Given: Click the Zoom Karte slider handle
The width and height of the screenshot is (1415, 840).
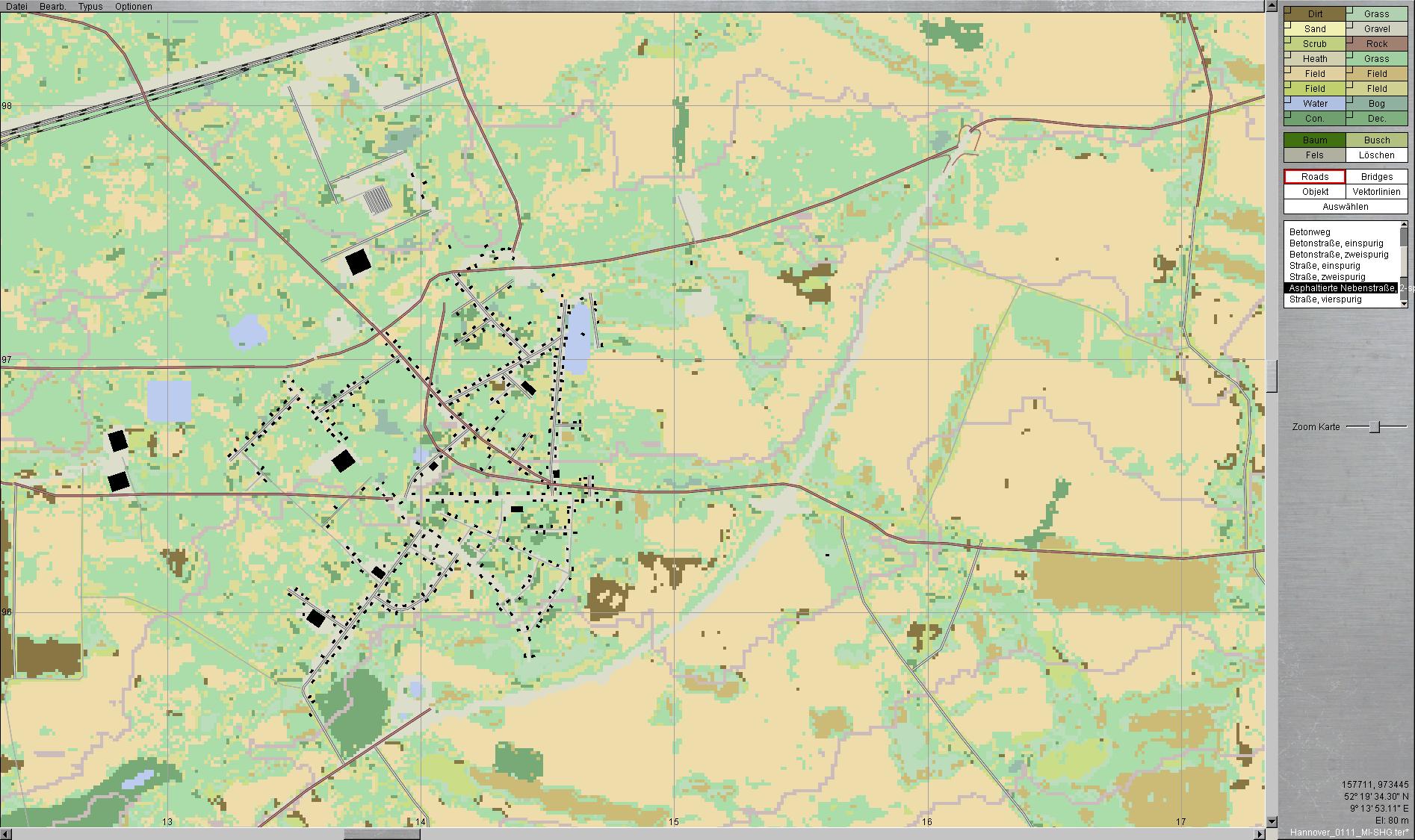Looking at the screenshot, I should [x=1375, y=427].
